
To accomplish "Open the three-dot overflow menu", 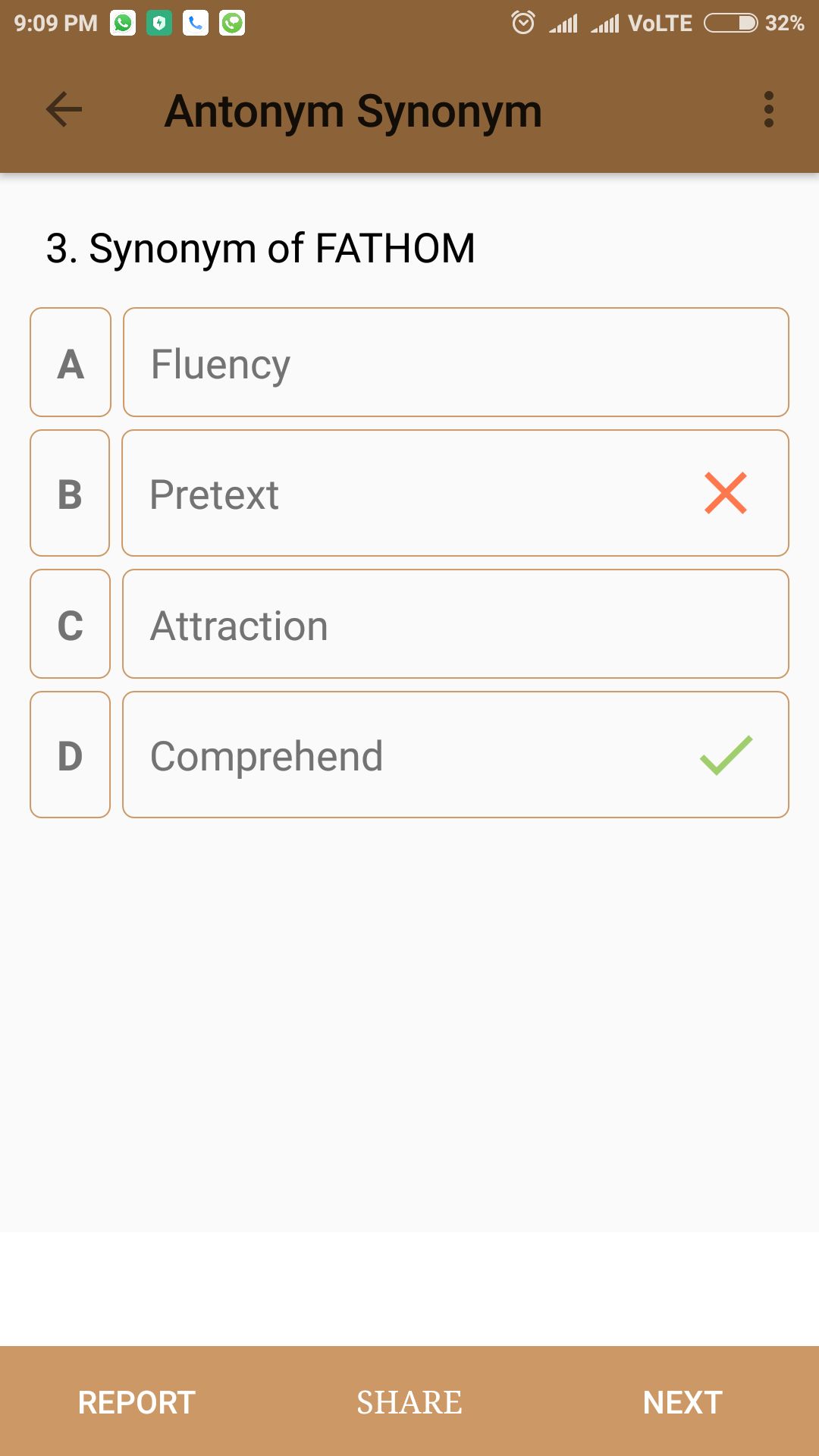I will point(768,111).
